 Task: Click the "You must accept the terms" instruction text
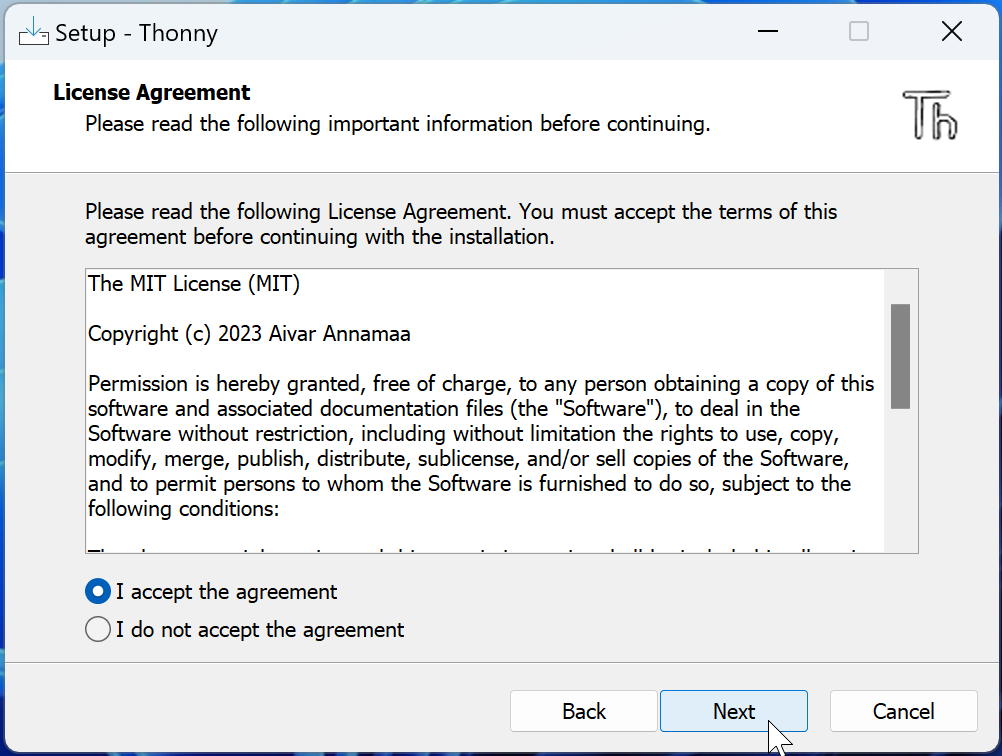(x=460, y=225)
